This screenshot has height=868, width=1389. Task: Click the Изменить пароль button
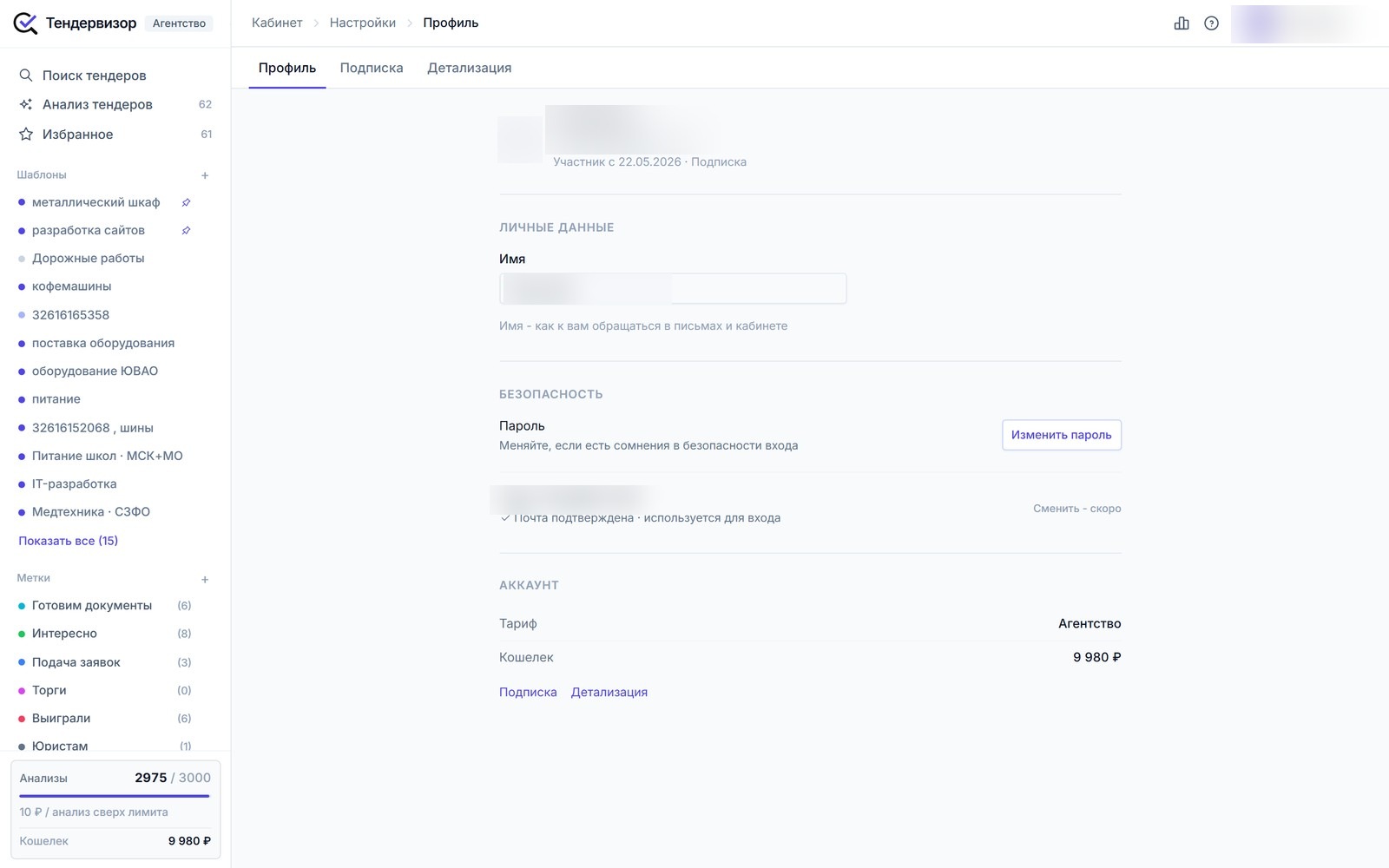click(x=1061, y=435)
